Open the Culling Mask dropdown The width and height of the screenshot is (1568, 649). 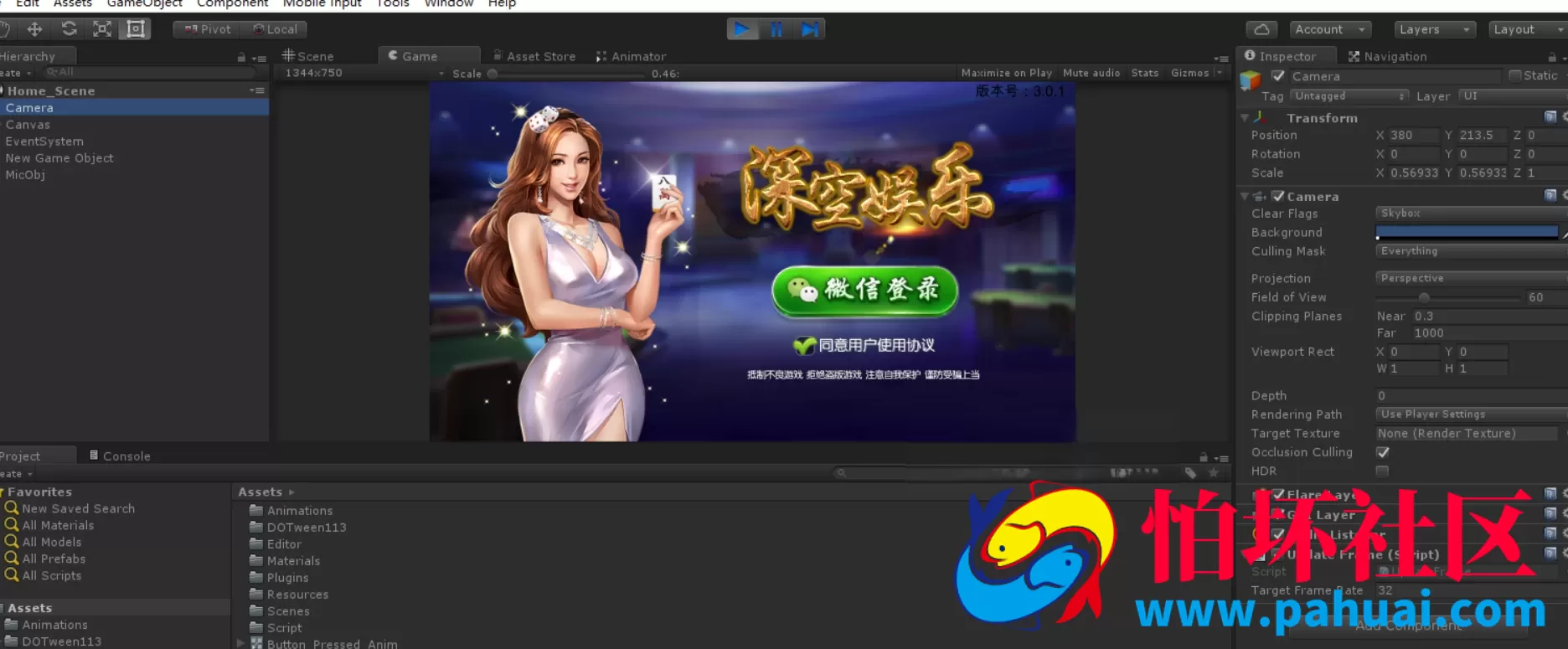1471,251
